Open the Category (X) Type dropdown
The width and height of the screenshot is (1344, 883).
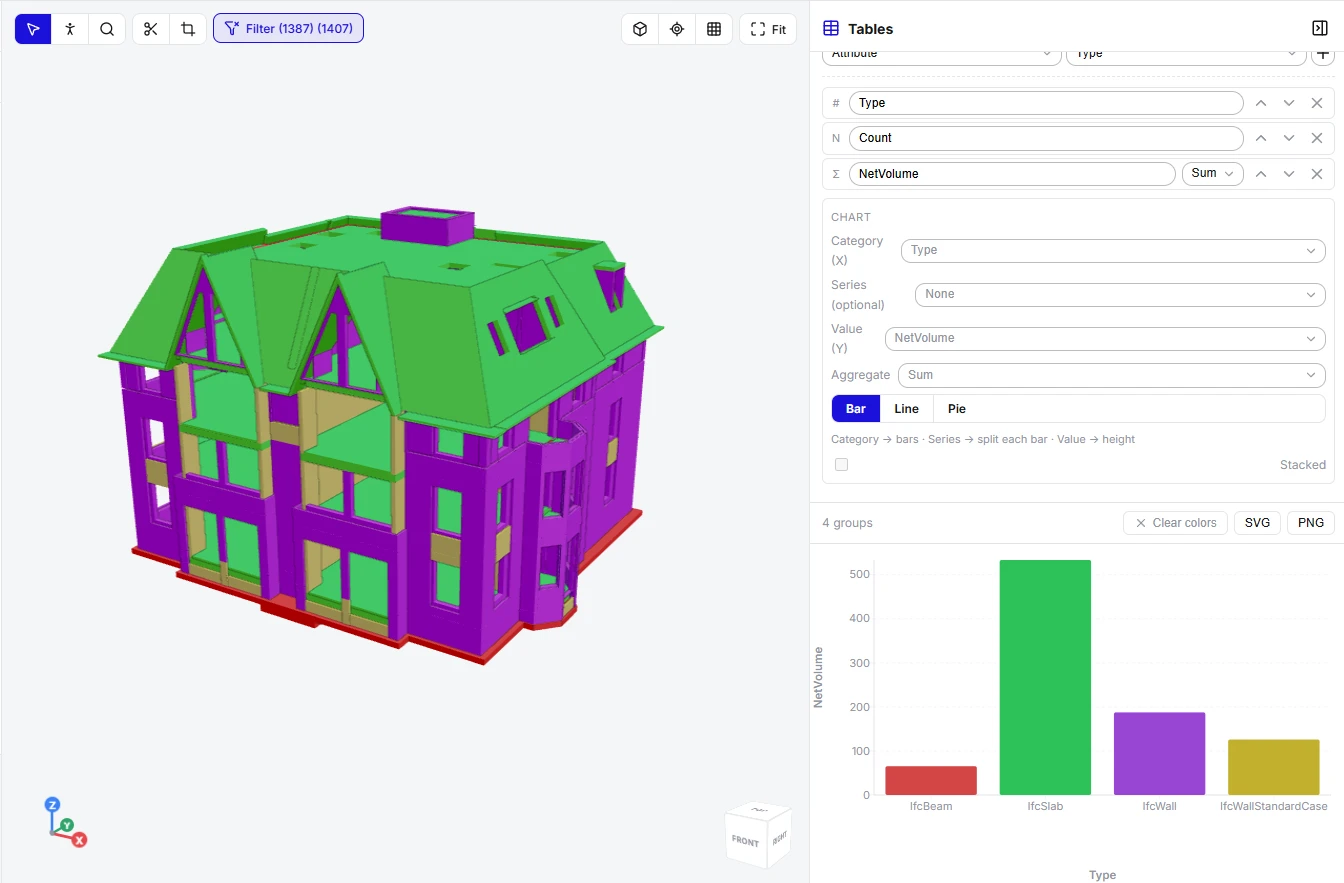pyautogui.click(x=1113, y=250)
